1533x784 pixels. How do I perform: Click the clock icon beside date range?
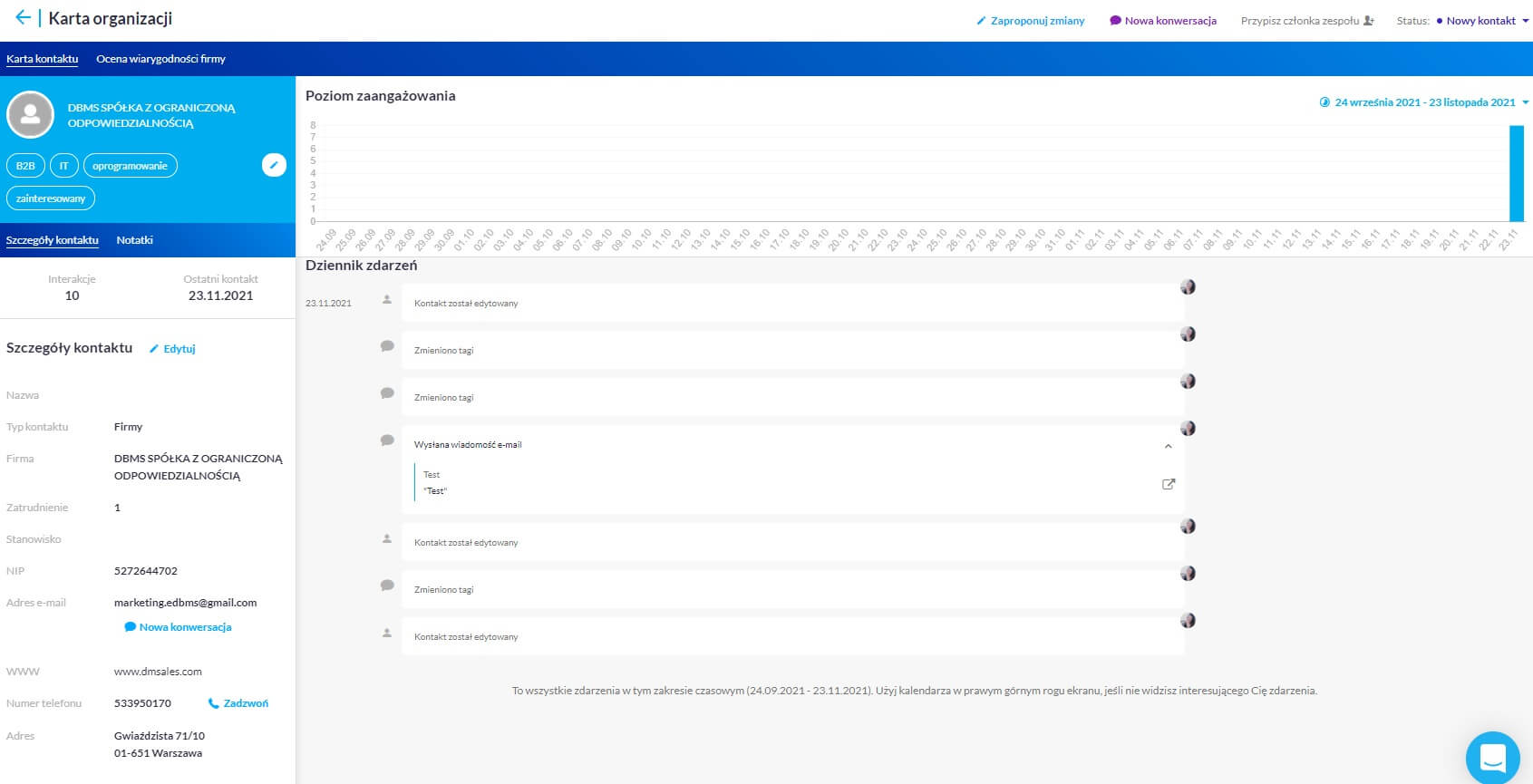click(x=1324, y=102)
